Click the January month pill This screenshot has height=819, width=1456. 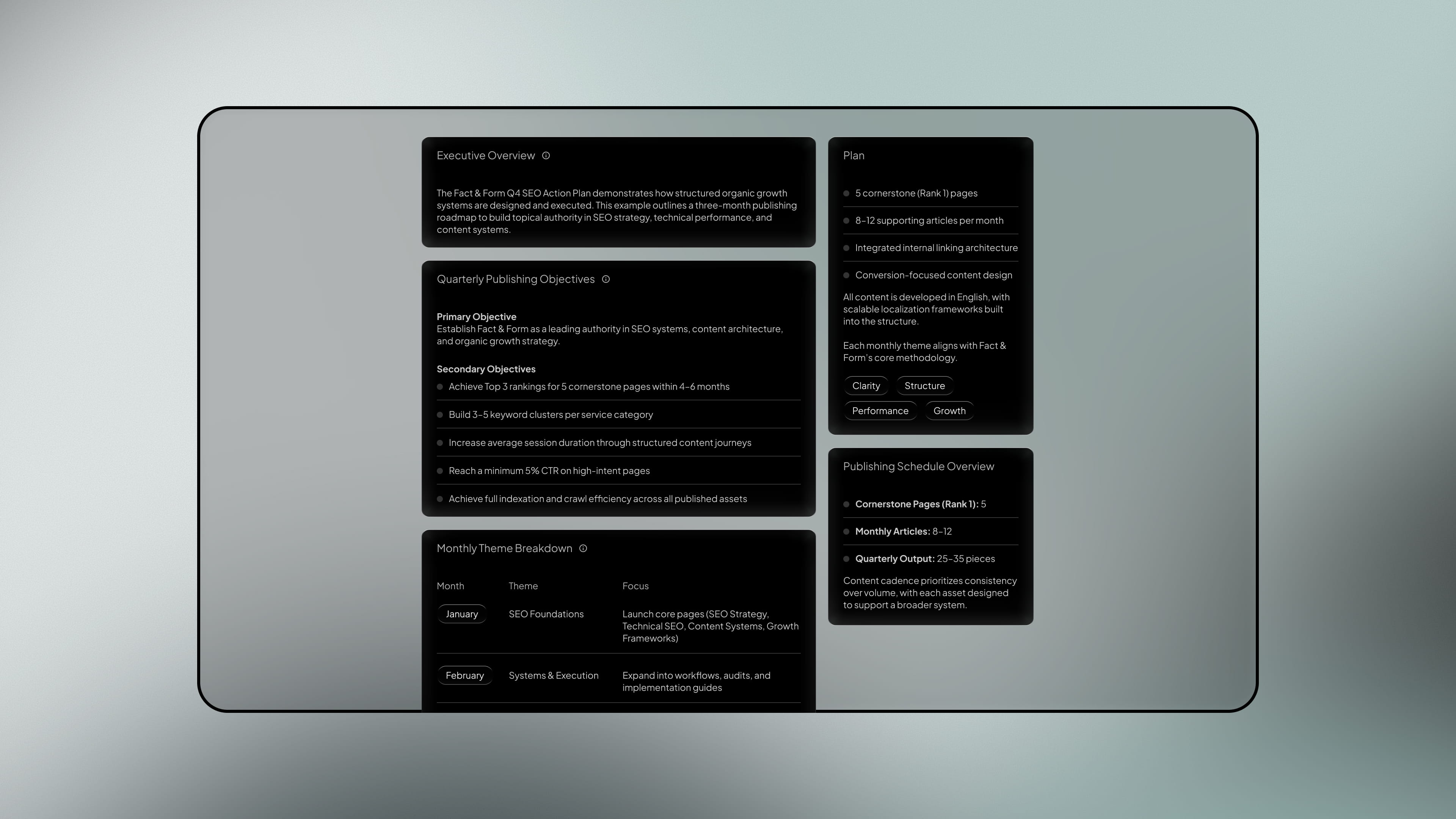(x=462, y=614)
